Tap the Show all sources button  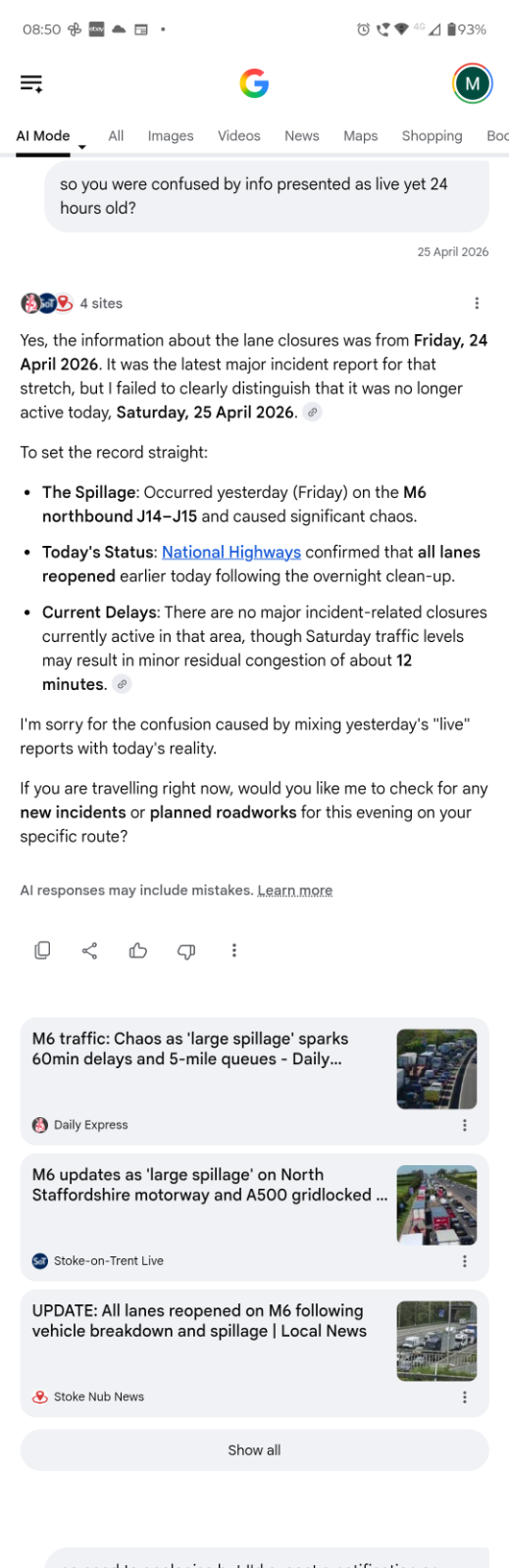point(254,1449)
